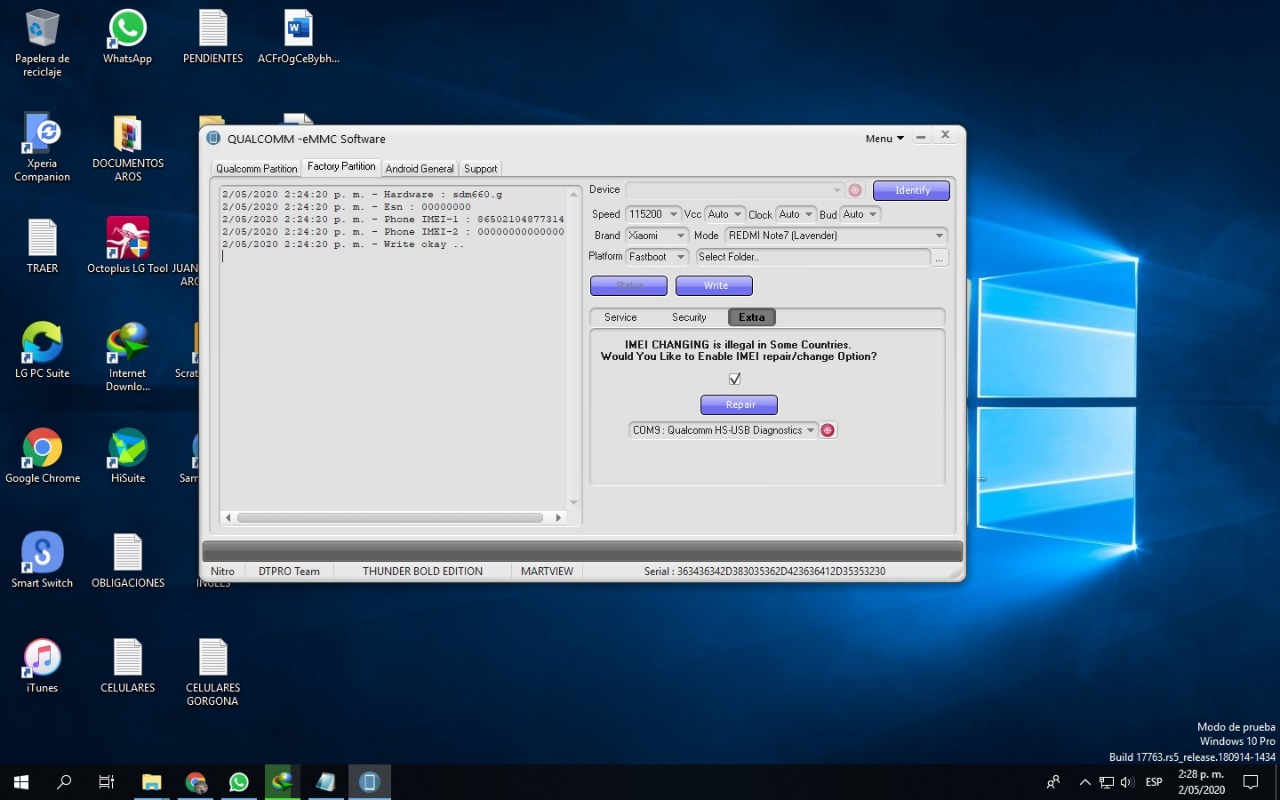Open the Speed 115200 dropdown

pyautogui.click(x=653, y=214)
